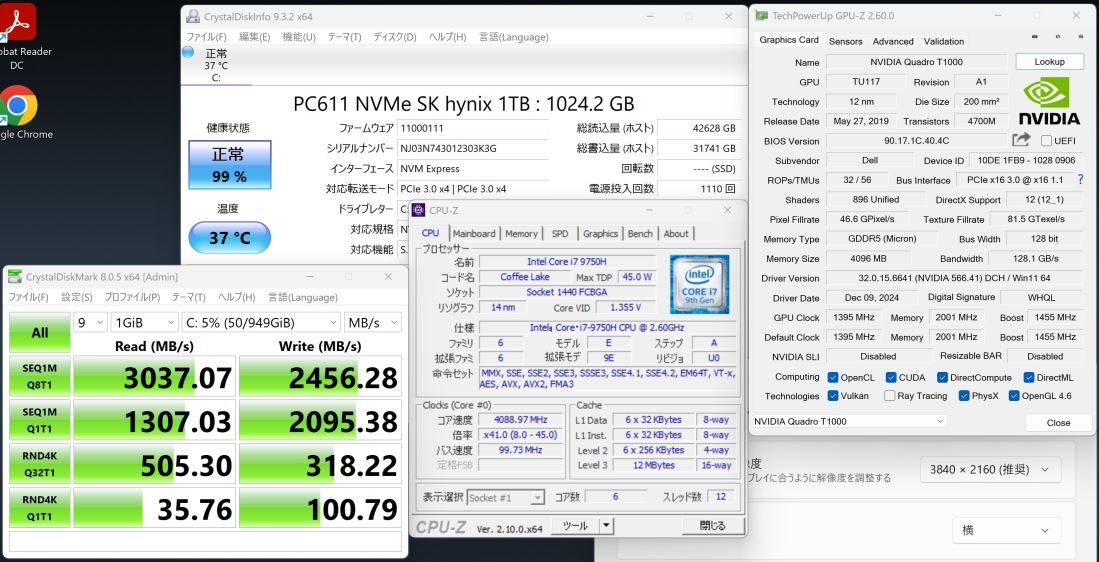Image resolution: width=1099 pixels, height=562 pixels.
Task: Run the RND4K Q1T1 test button
Action: pyautogui.click(x=39, y=507)
